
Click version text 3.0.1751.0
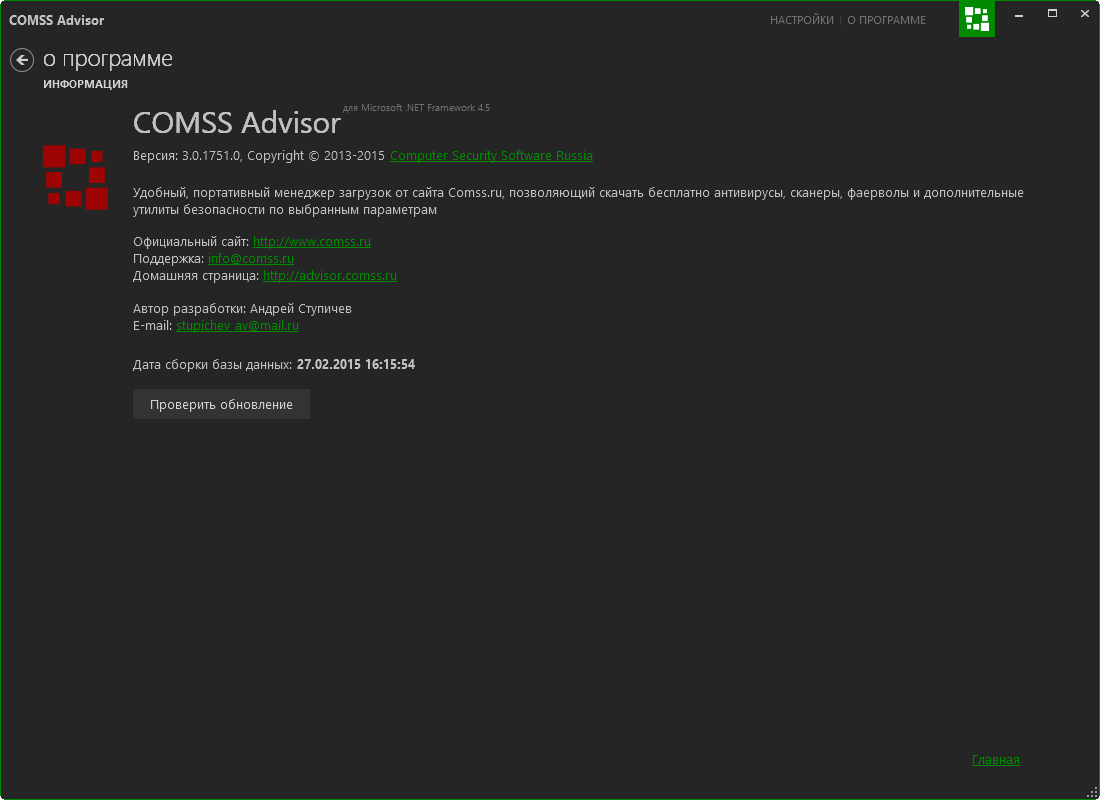(210, 156)
